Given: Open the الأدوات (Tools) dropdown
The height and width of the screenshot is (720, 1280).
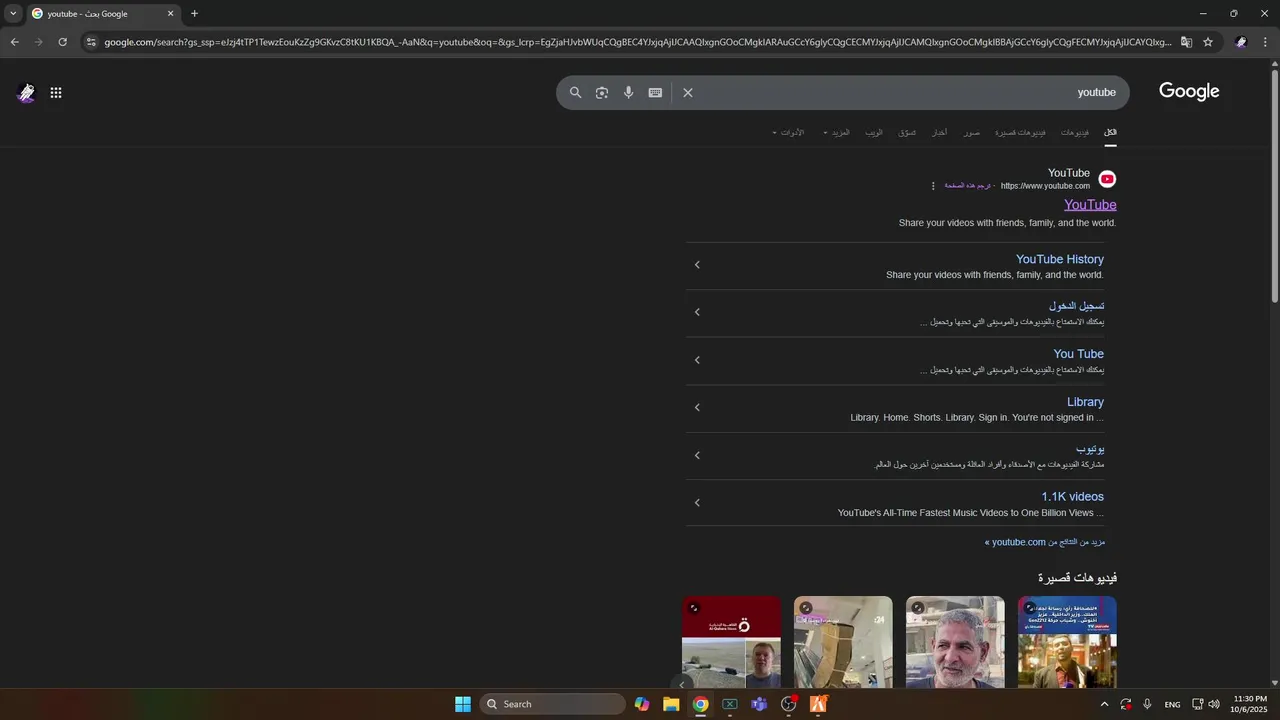Looking at the screenshot, I should pyautogui.click(x=787, y=133).
